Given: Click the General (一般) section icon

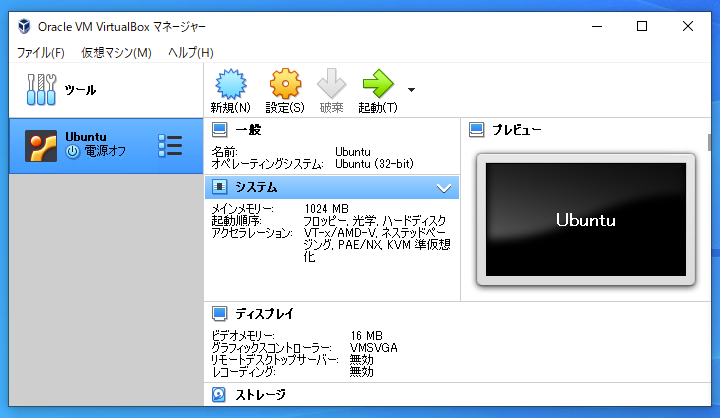Looking at the screenshot, I should 219,130.
